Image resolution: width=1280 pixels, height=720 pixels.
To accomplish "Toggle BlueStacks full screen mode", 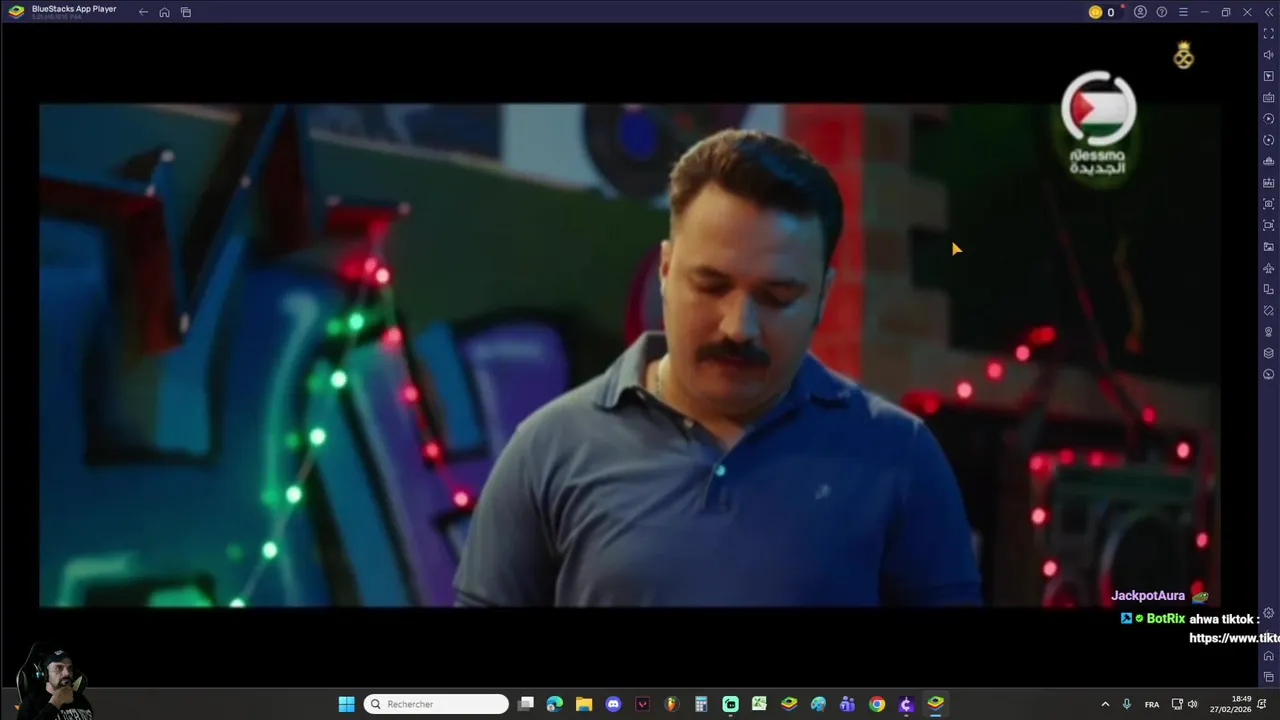I will (x=1269, y=34).
